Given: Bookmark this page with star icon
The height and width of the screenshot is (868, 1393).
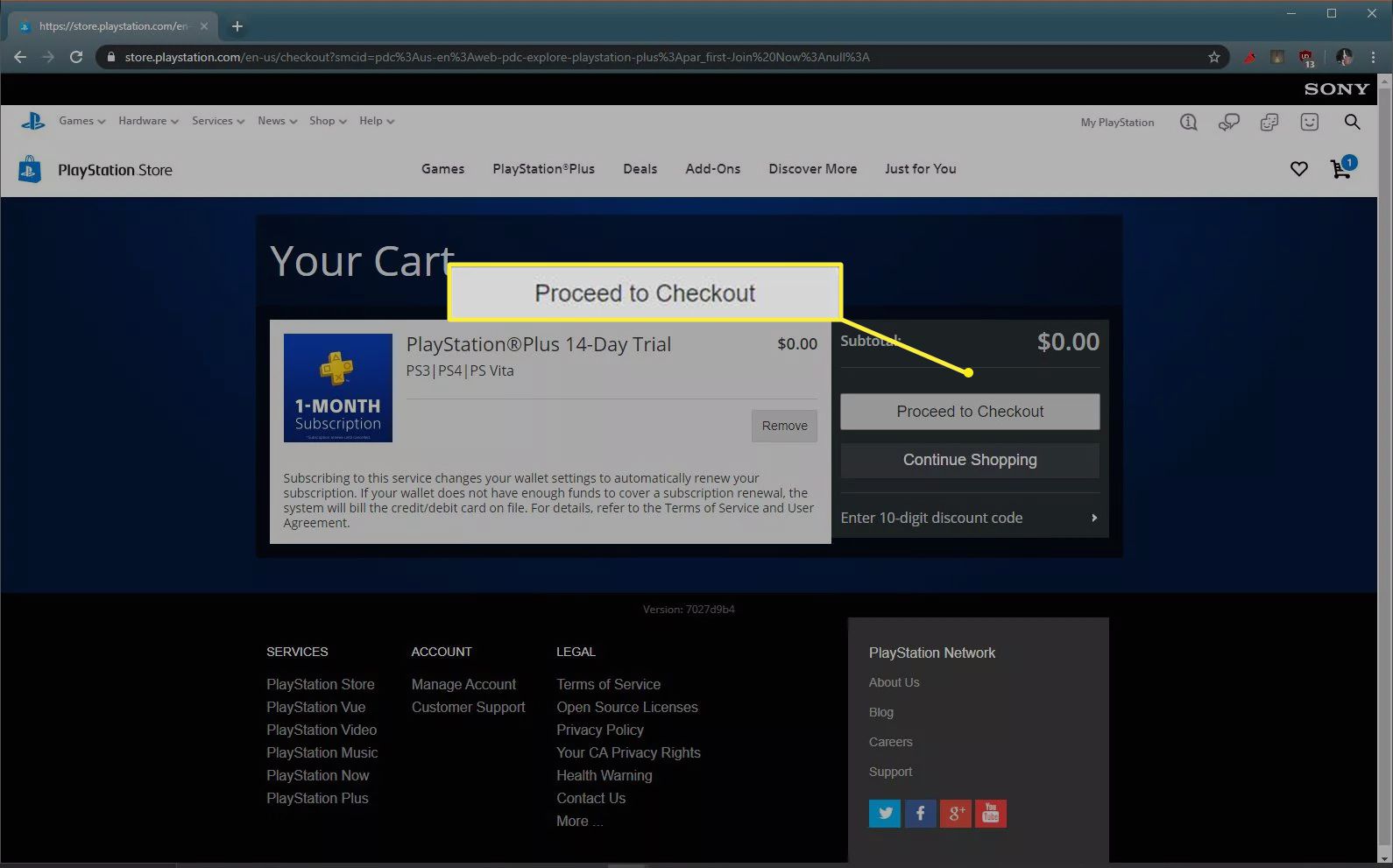Looking at the screenshot, I should (x=1214, y=57).
